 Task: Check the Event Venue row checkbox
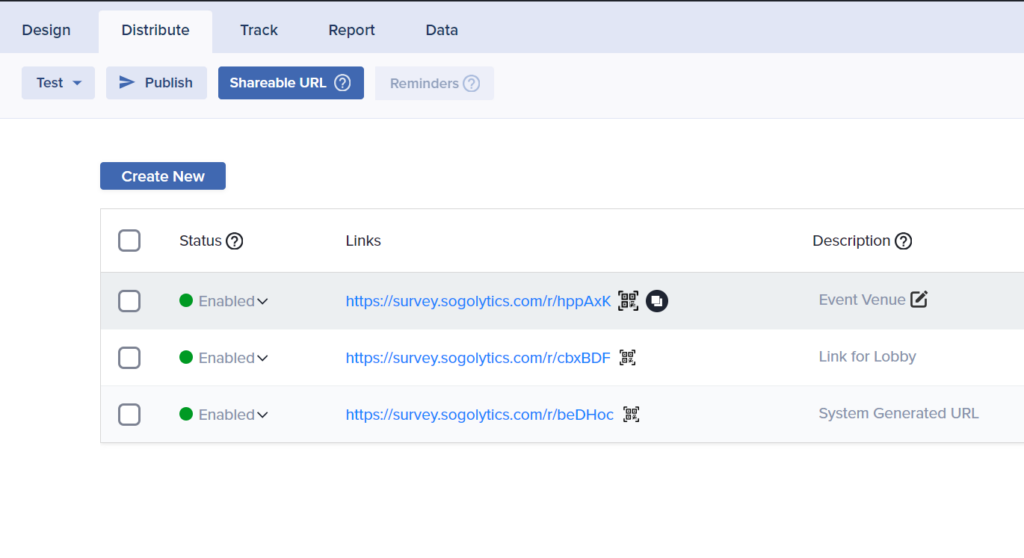coord(129,301)
